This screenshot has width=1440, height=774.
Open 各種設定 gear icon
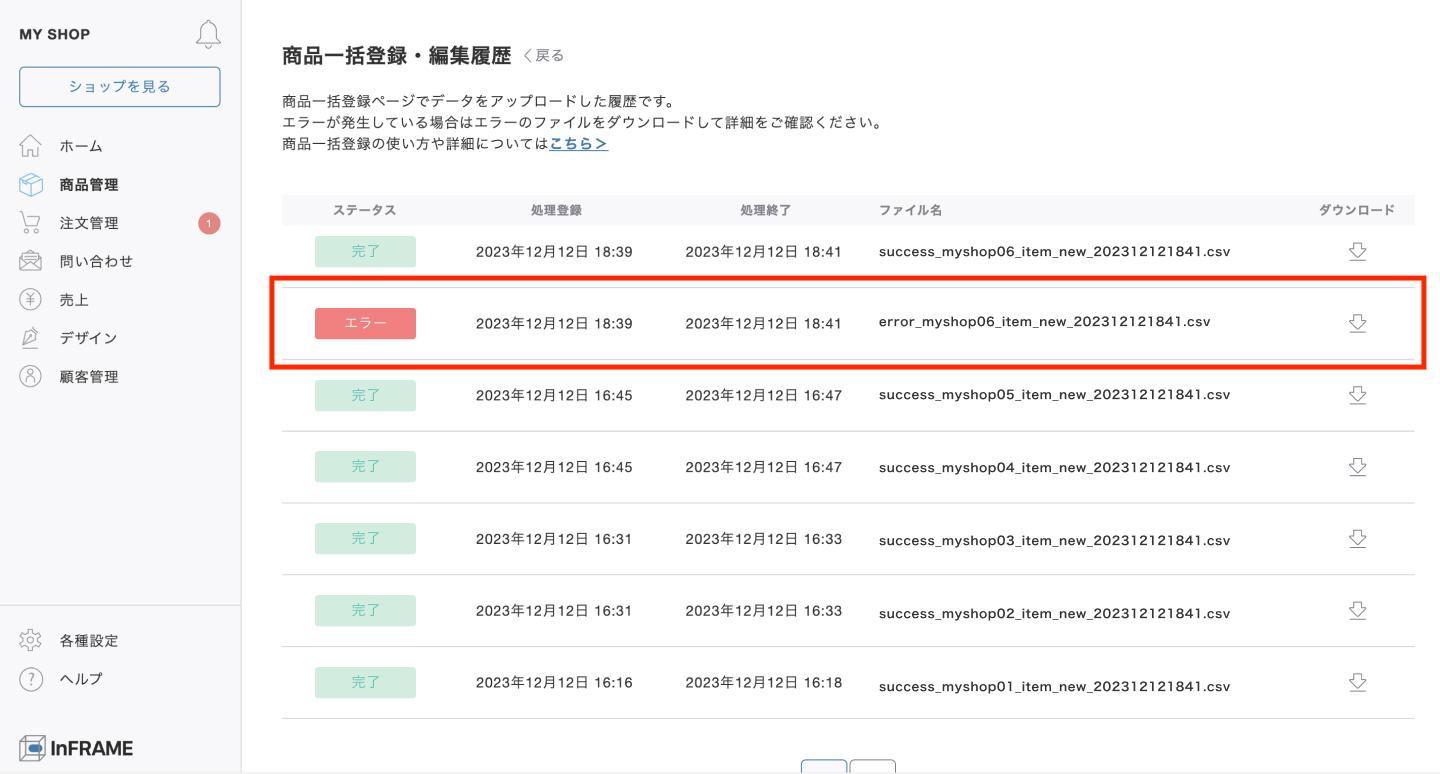click(30, 640)
